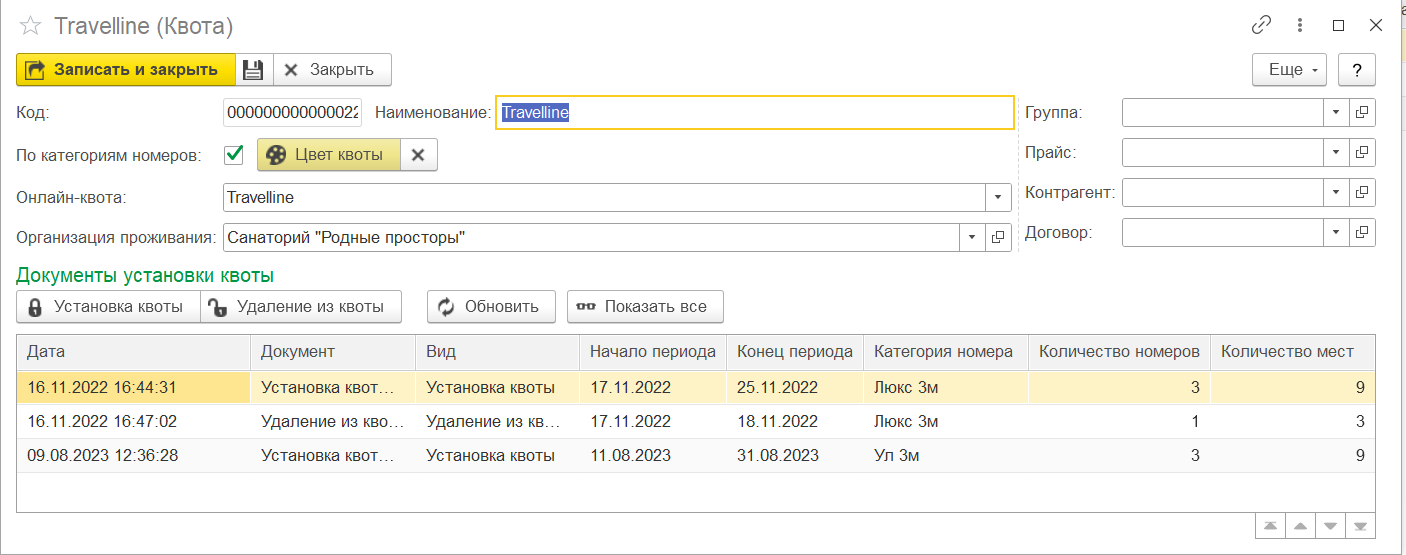Open the Еще menu
The height and width of the screenshot is (555, 1406).
[x=1288, y=70]
